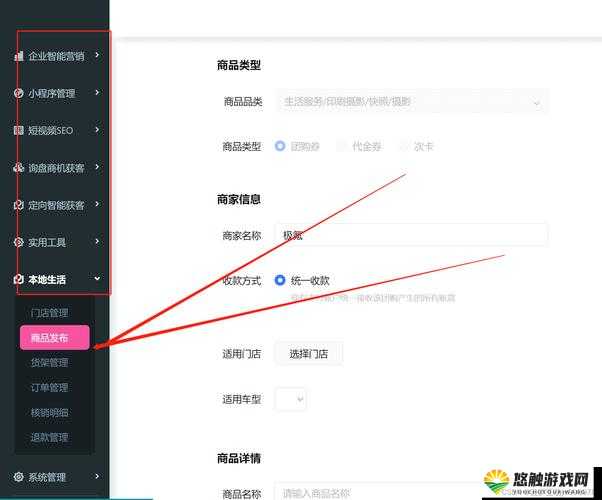Click the 定向智能获客 sidebar icon

tap(18, 205)
